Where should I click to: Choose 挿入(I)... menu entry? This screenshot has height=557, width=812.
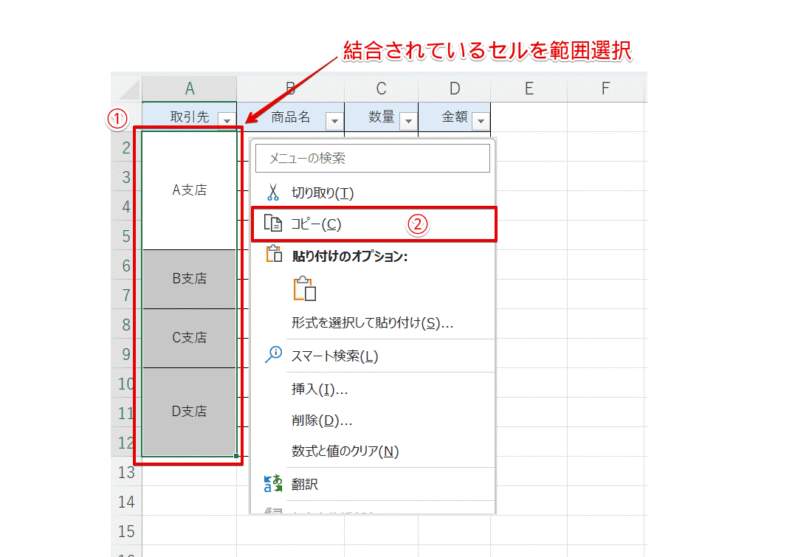(373, 388)
